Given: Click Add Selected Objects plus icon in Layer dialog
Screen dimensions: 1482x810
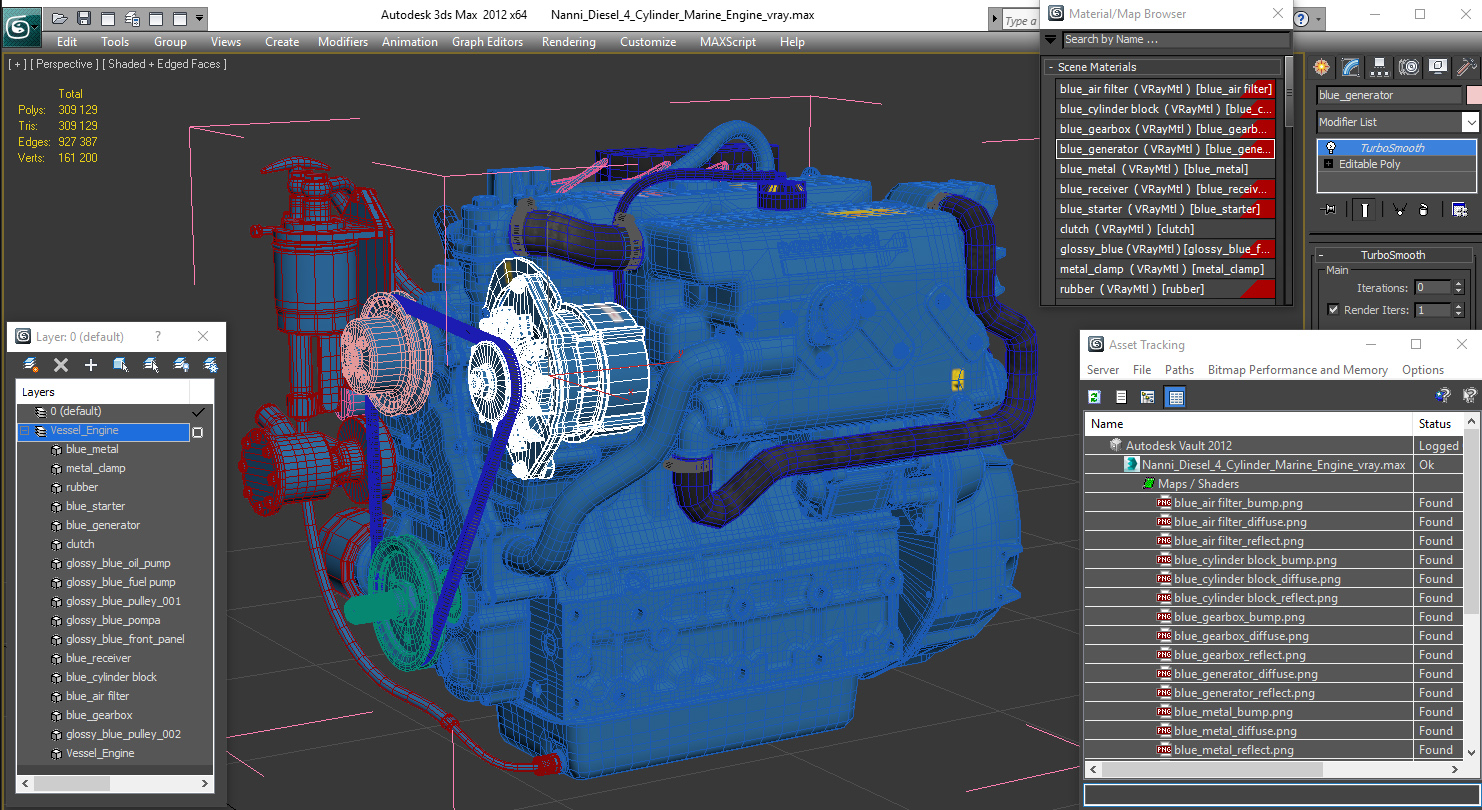Looking at the screenshot, I should (x=91, y=365).
